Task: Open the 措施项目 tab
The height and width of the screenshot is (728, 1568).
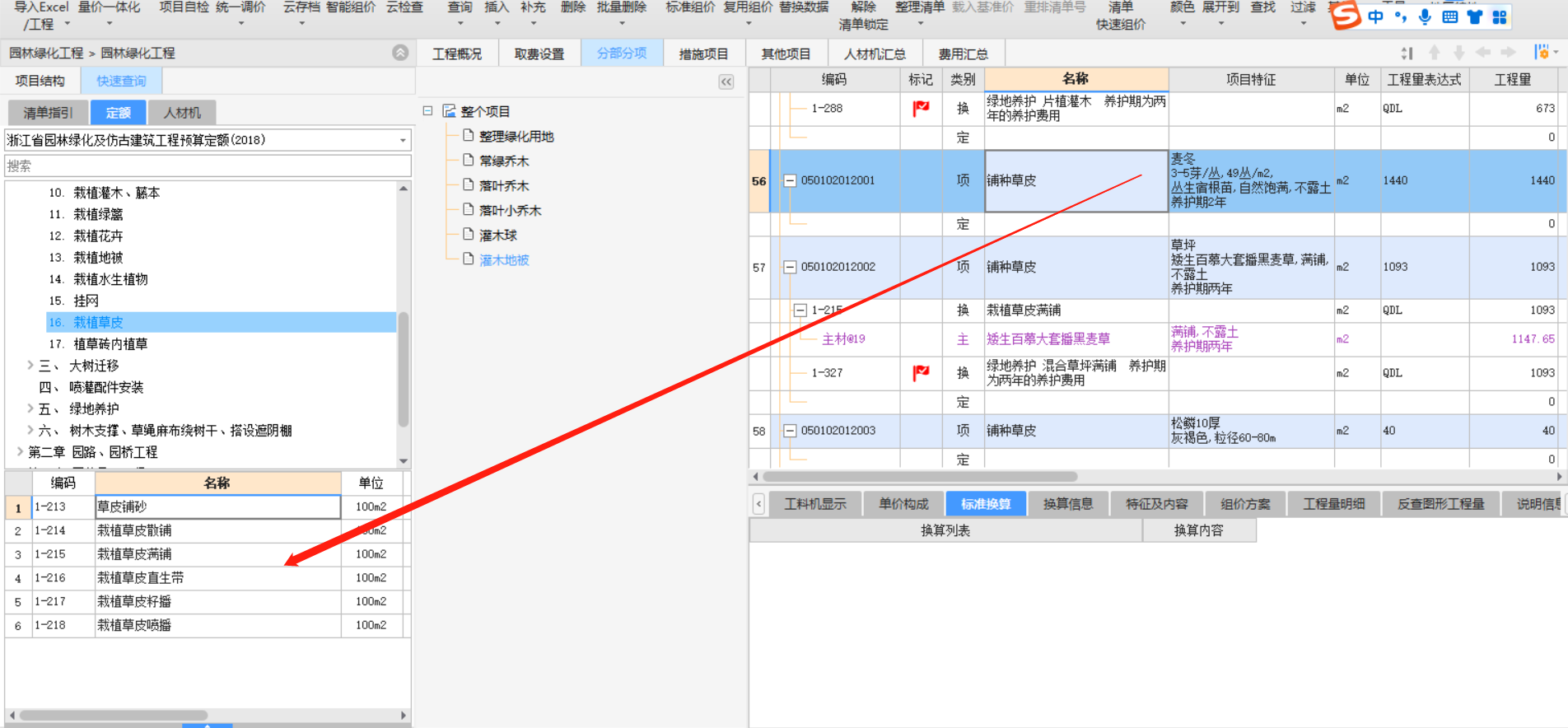Action: coord(703,54)
